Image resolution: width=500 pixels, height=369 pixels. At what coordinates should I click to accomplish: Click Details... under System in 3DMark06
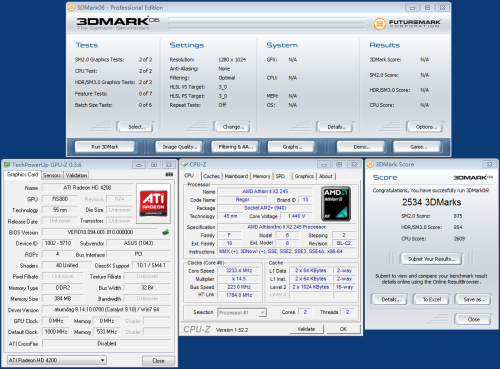point(335,127)
